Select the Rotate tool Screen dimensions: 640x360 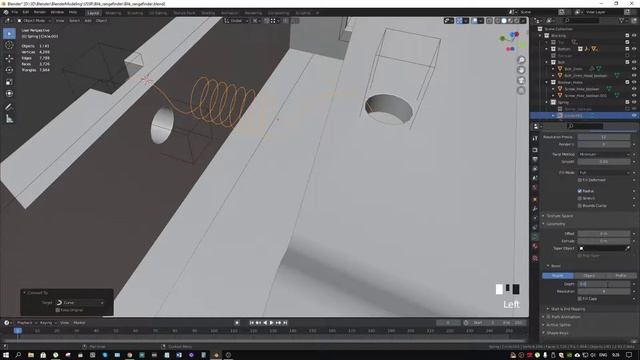9,70
